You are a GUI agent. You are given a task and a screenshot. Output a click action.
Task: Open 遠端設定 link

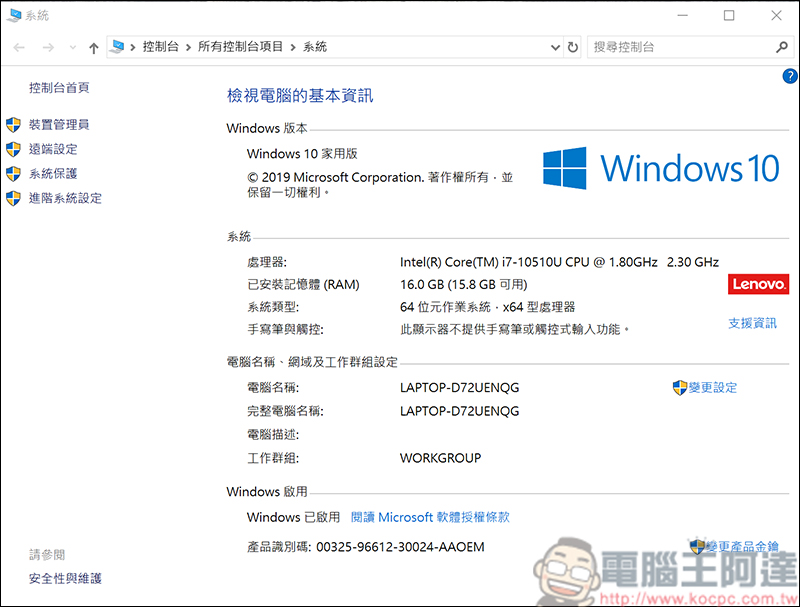[53, 149]
